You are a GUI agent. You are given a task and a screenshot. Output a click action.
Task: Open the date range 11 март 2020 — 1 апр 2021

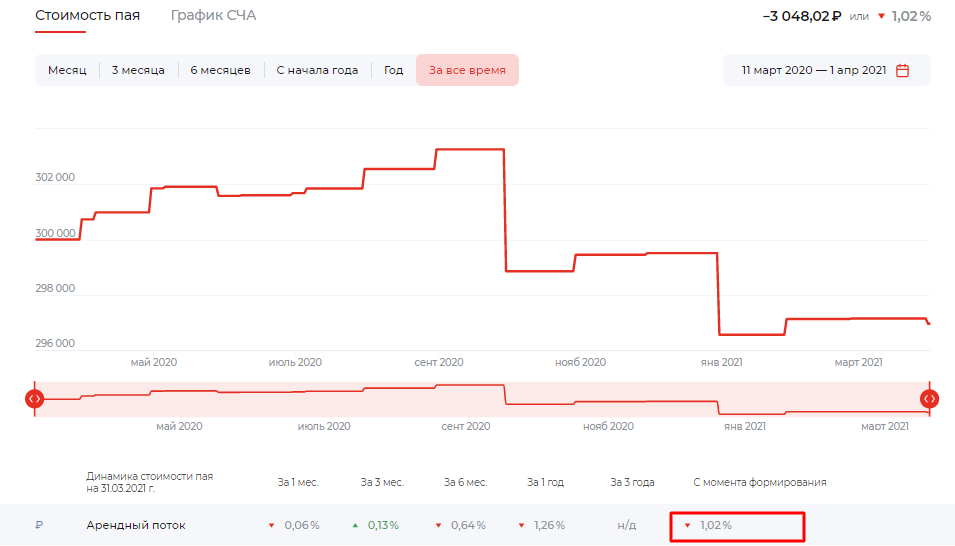[x=814, y=71]
